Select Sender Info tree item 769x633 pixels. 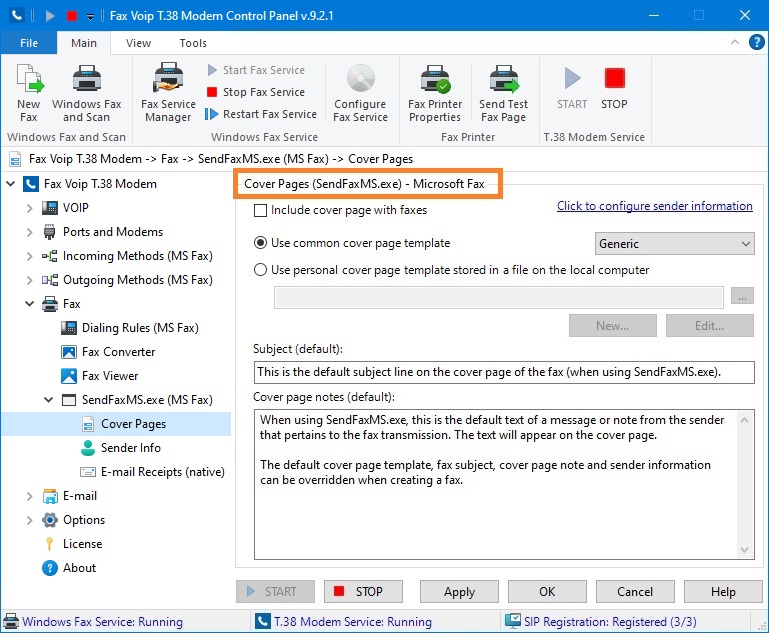pos(130,448)
